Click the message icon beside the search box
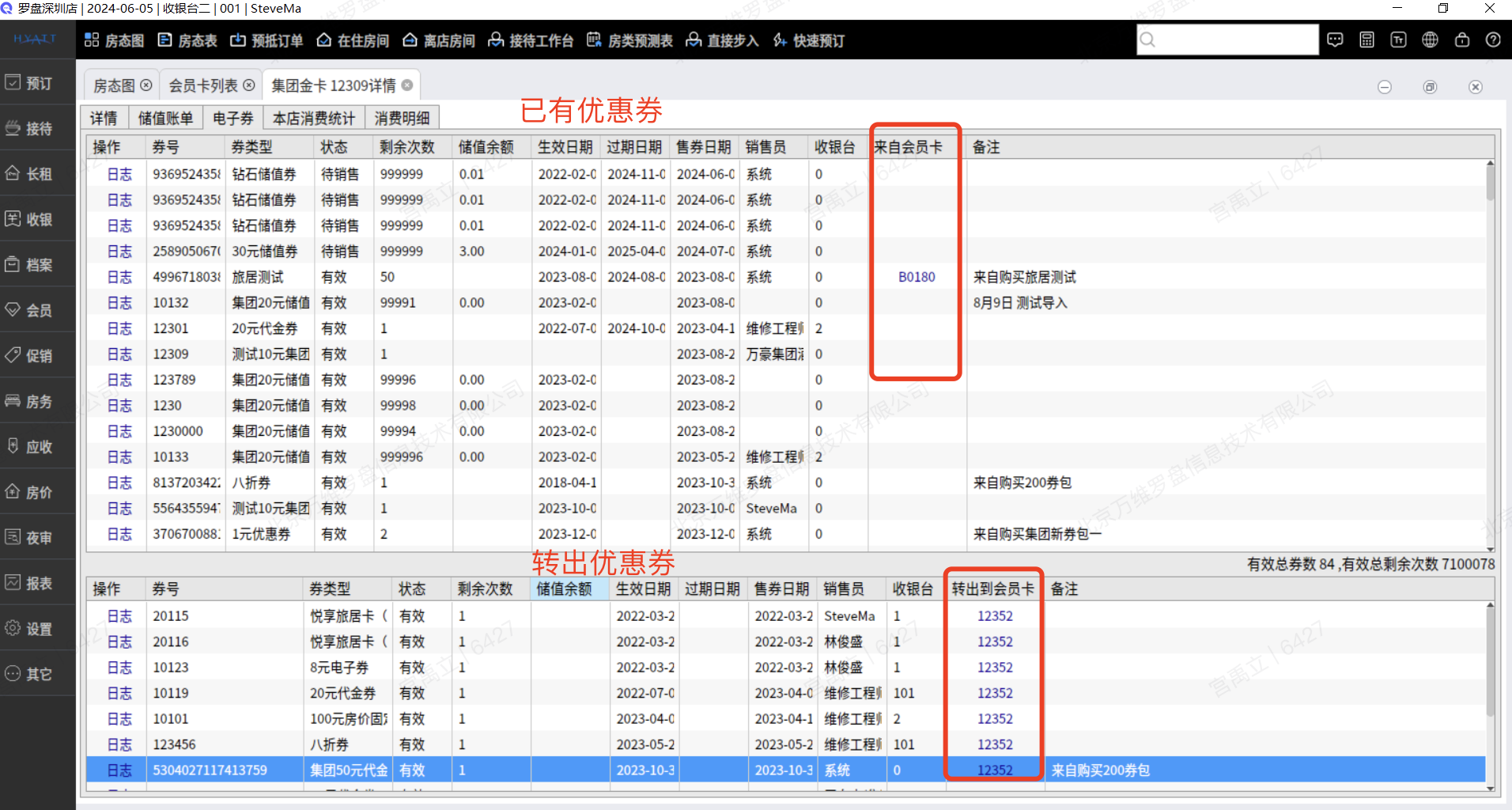This screenshot has width=1512, height=810. point(1335,40)
